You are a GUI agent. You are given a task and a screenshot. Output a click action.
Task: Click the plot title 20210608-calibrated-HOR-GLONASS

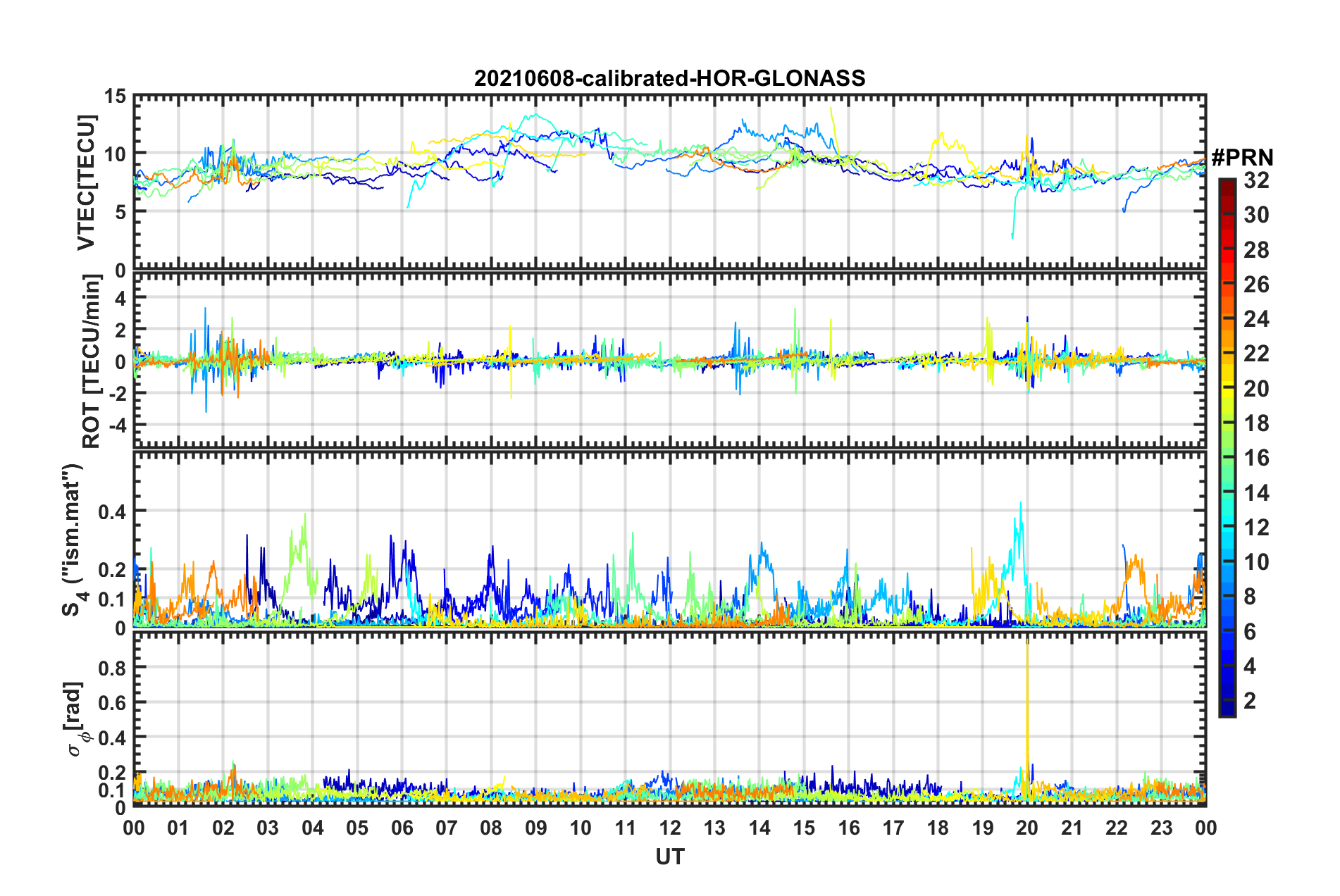(x=669, y=78)
